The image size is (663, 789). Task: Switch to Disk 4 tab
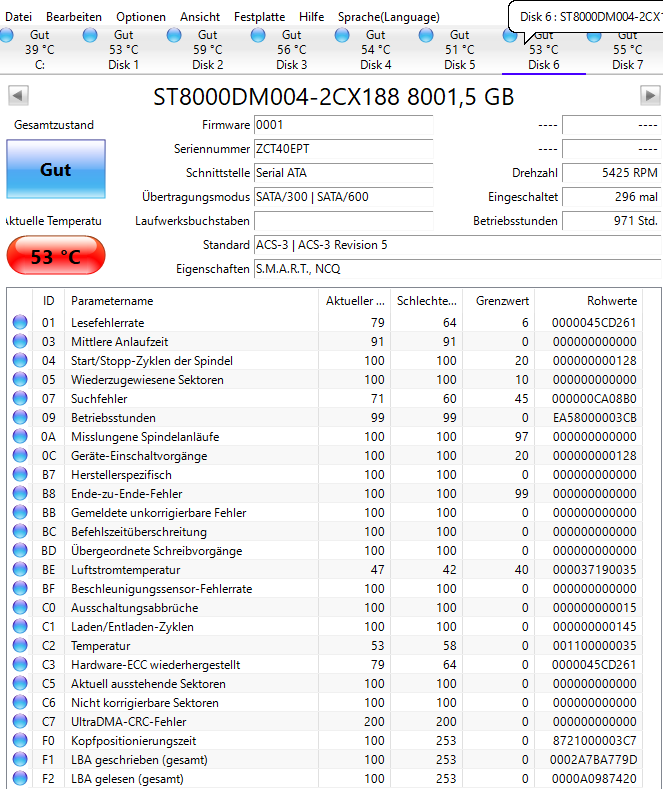pyautogui.click(x=375, y=49)
